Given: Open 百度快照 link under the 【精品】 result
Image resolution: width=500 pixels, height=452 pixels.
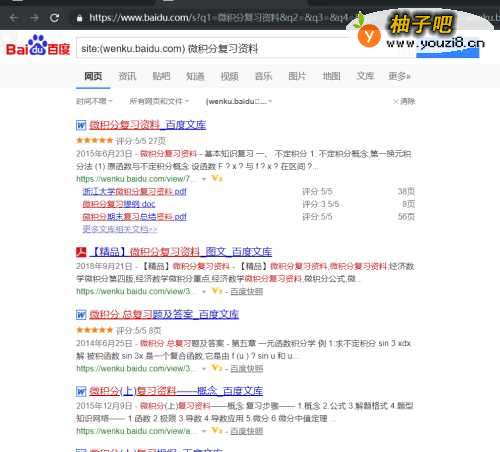Looking at the screenshot, I should (x=247, y=292).
